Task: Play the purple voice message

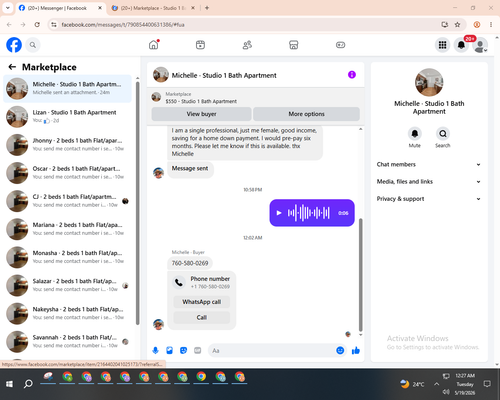Action: (x=279, y=213)
